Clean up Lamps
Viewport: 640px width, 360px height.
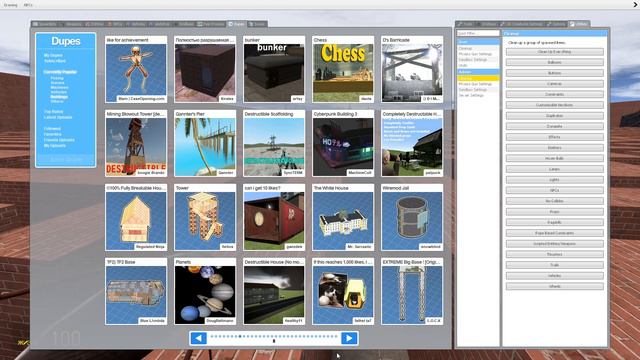pos(555,169)
